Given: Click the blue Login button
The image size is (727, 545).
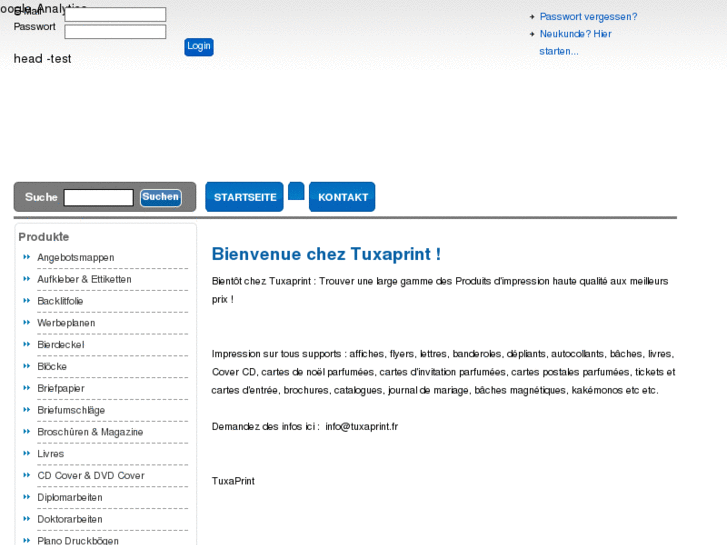Looking at the screenshot, I should tap(199, 47).
